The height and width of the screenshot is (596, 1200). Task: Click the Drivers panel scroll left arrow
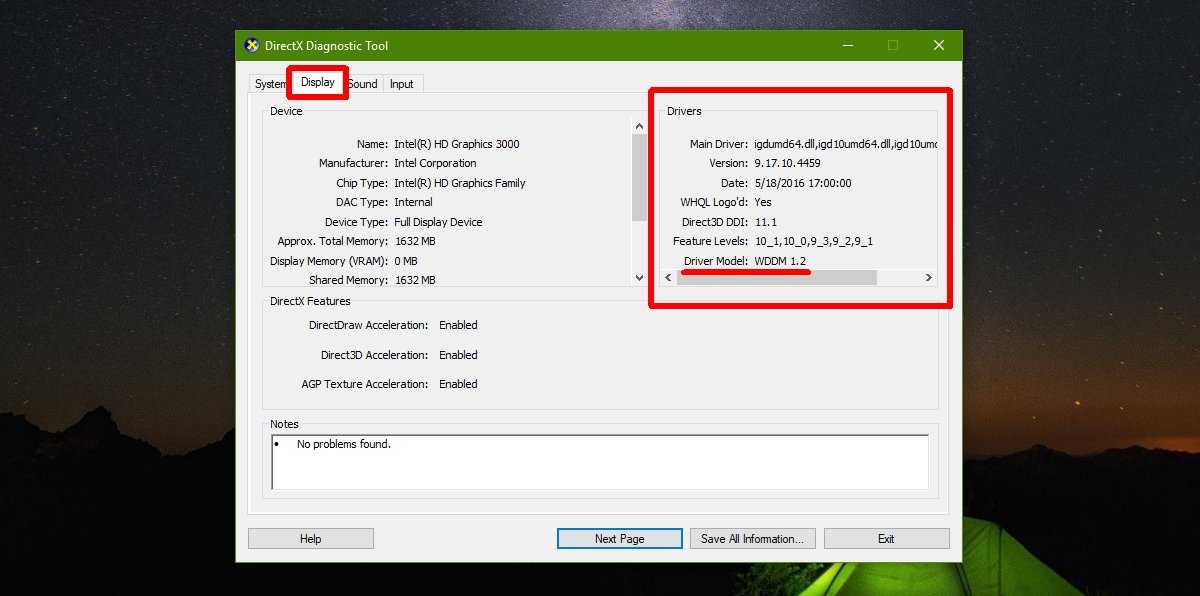click(x=669, y=278)
